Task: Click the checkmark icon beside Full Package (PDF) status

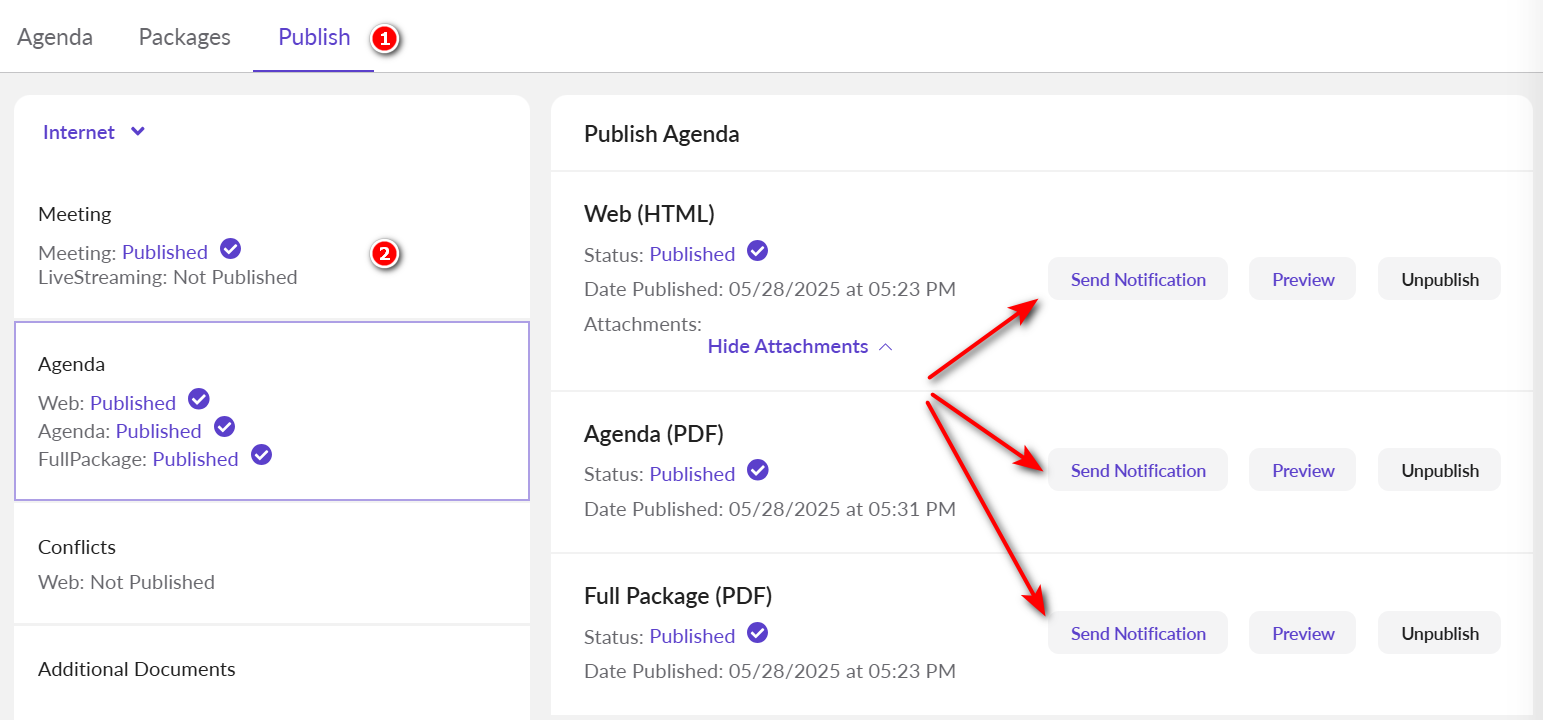Action: point(758,633)
